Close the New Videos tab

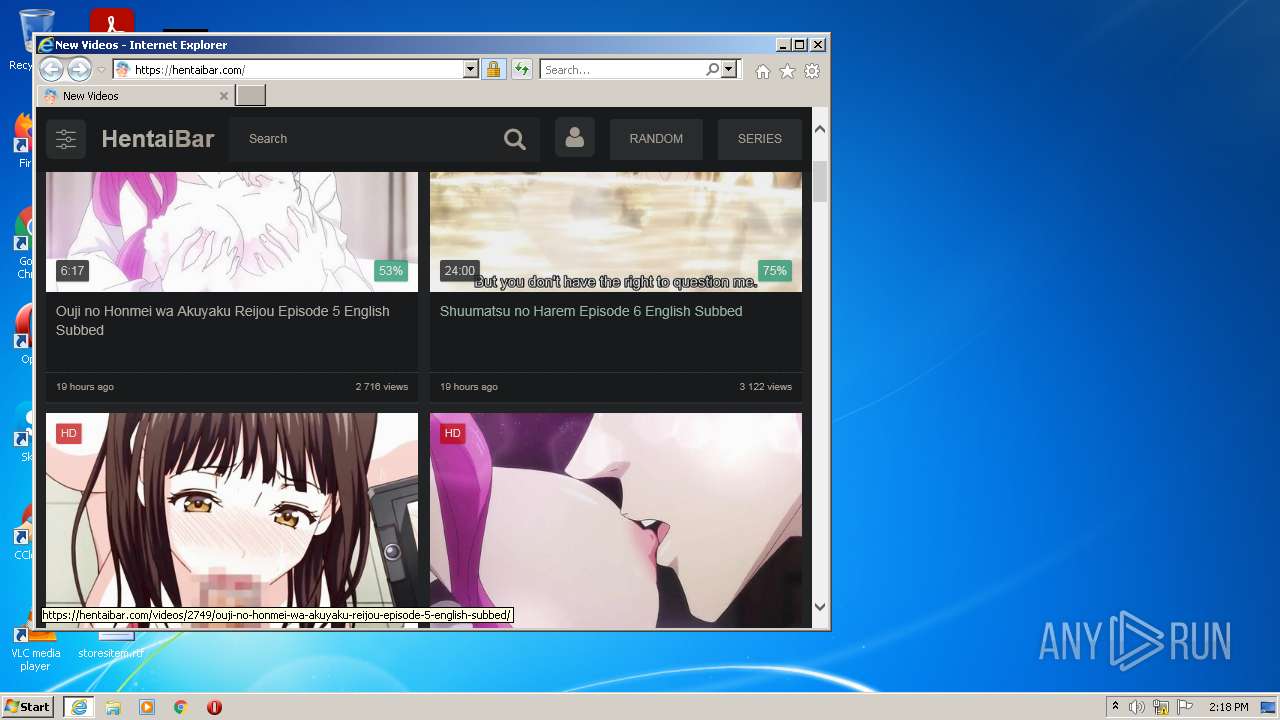click(x=224, y=96)
